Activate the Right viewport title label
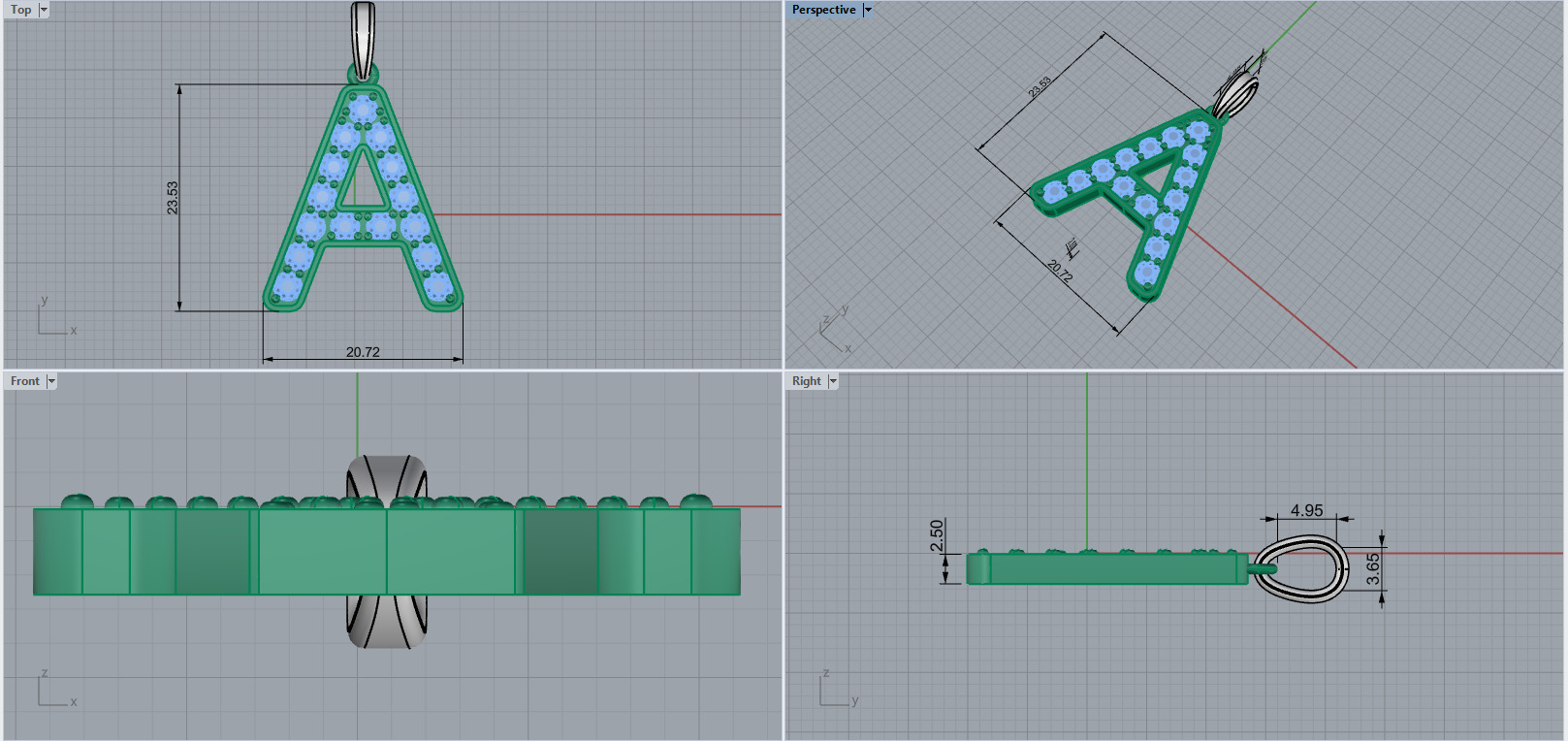The image size is (1568, 741). click(x=807, y=381)
